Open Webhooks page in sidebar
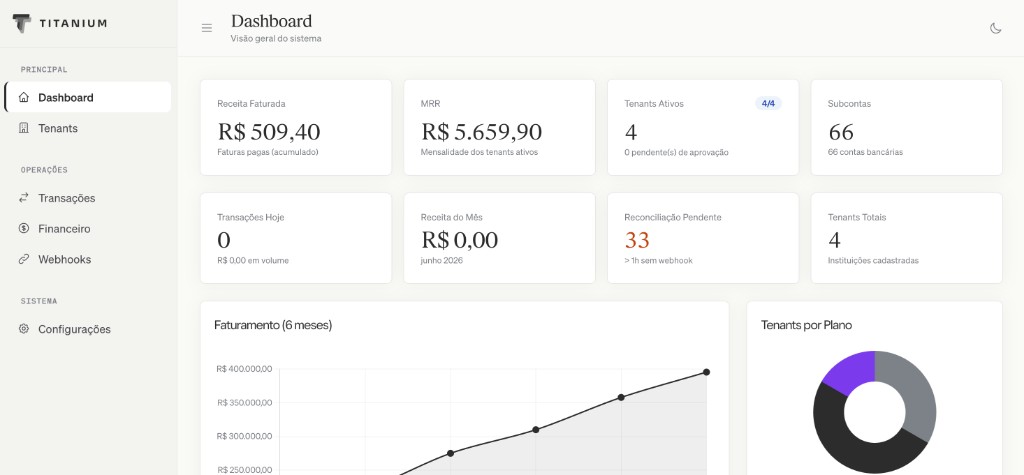Image resolution: width=1024 pixels, height=475 pixels. click(x=88, y=259)
